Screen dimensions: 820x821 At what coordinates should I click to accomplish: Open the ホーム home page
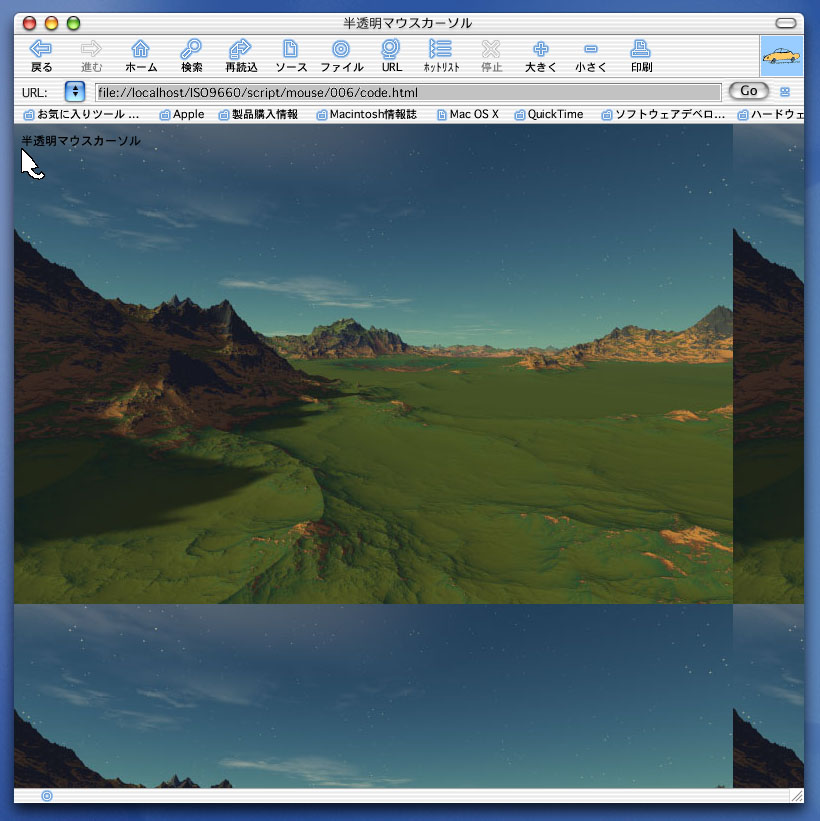coord(141,55)
